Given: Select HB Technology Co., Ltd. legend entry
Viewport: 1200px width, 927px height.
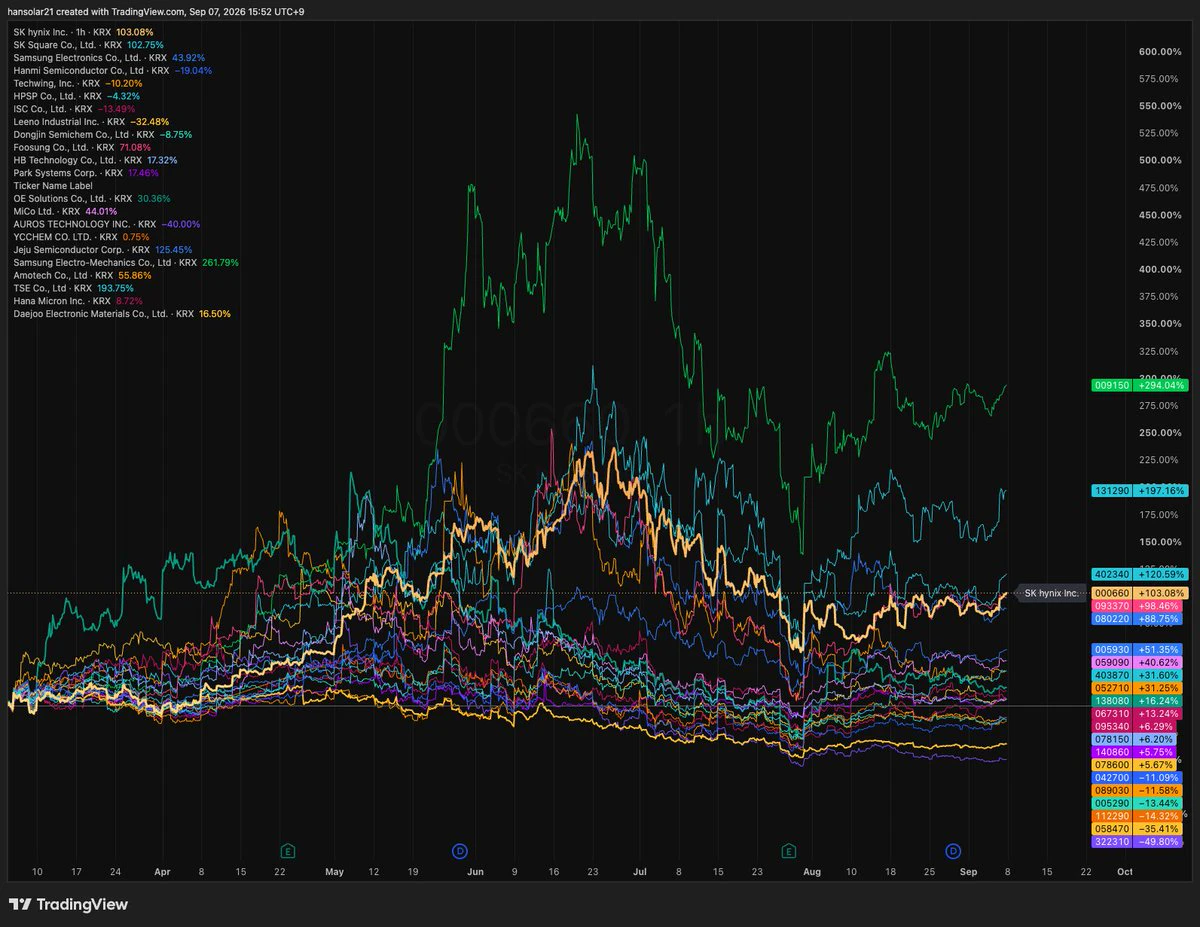Looking at the screenshot, I should pos(96,160).
